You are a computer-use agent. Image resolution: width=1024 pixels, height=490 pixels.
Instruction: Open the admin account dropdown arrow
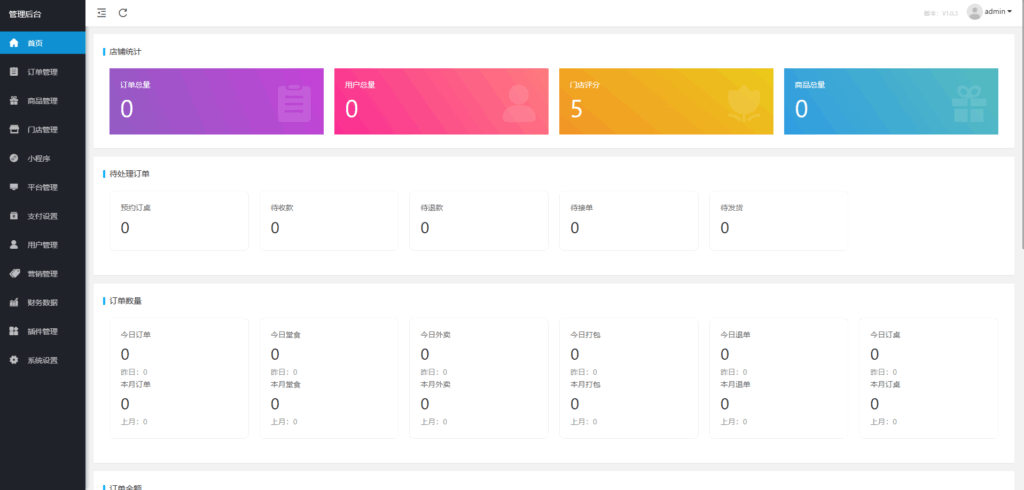(1009, 12)
